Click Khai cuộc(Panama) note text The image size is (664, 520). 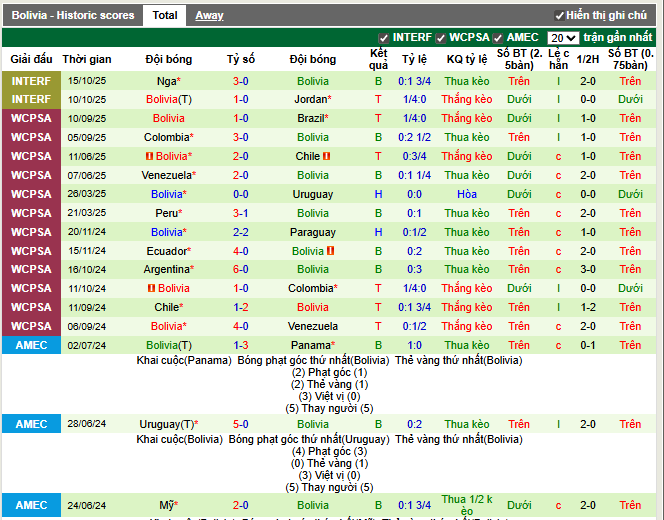pos(184,360)
